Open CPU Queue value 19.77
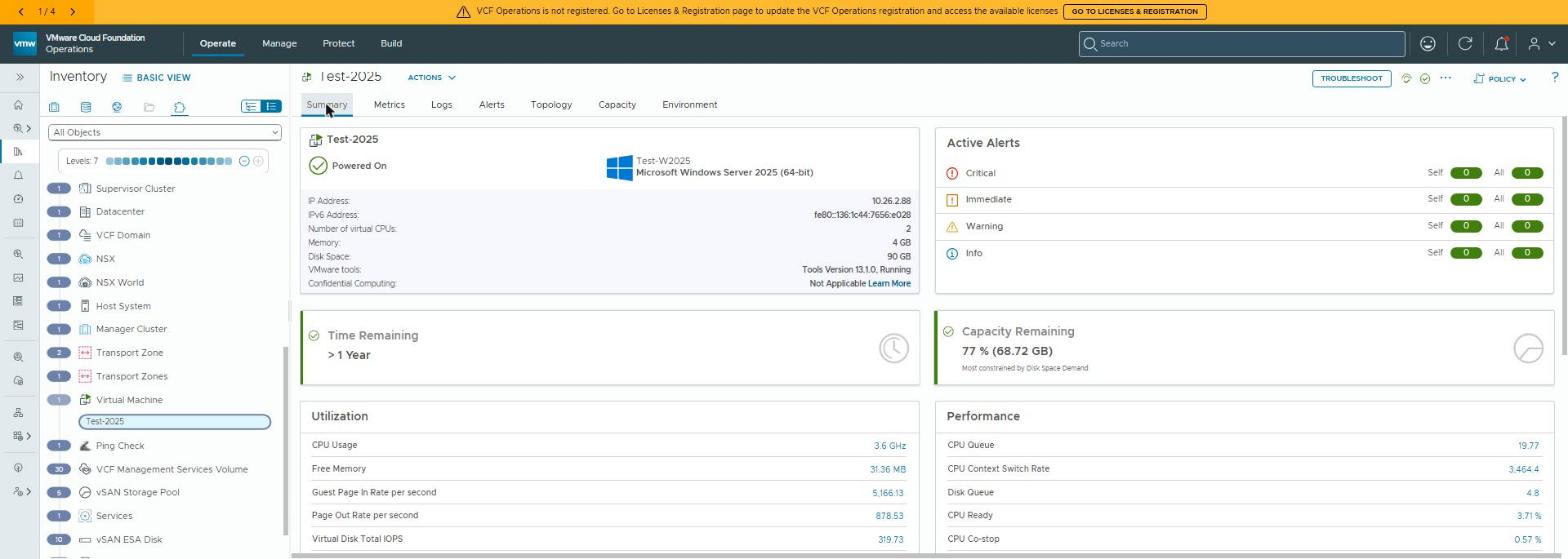1568x559 pixels. click(1528, 446)
